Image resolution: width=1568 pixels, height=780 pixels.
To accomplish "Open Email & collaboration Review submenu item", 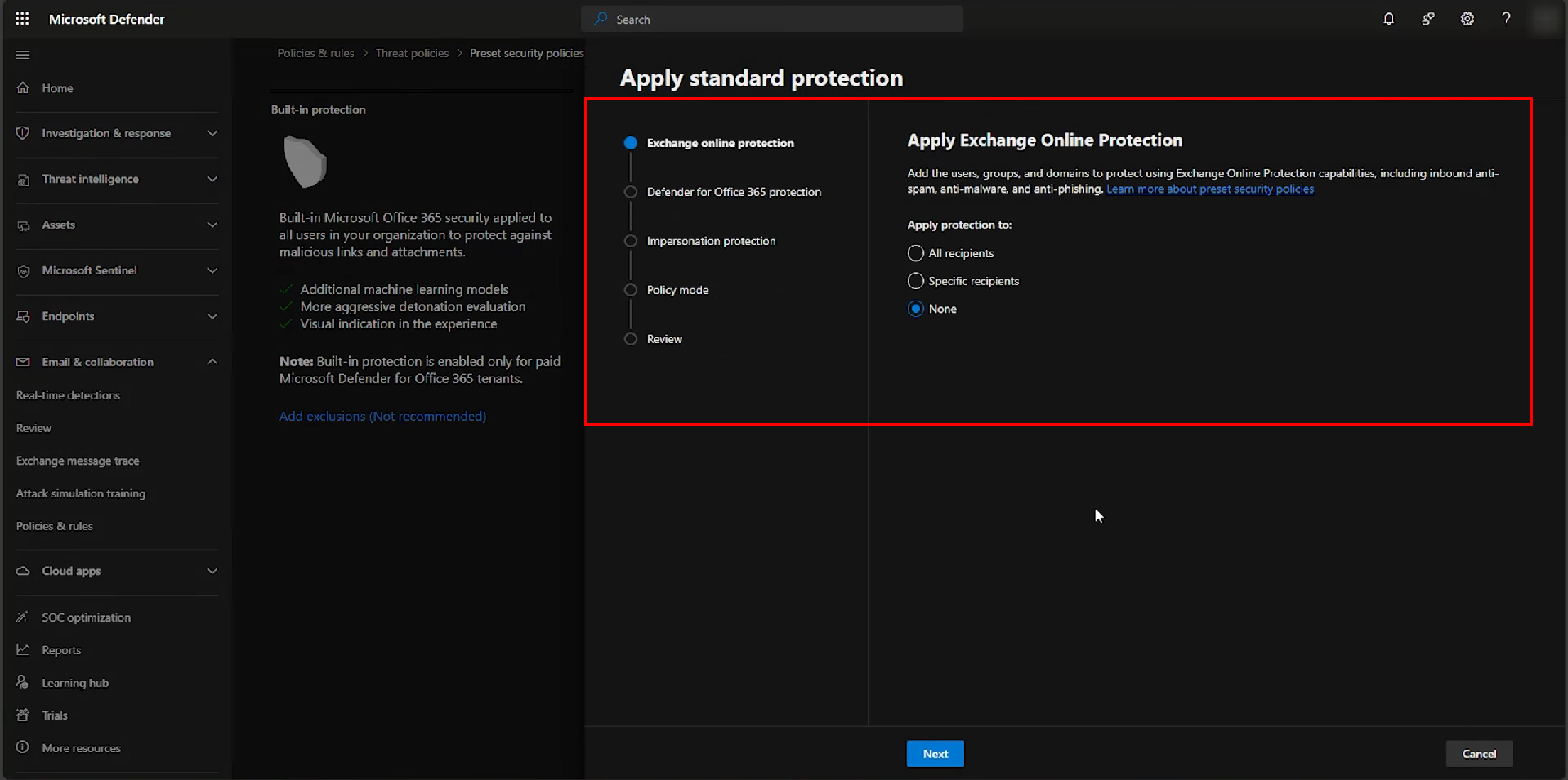I will tap(34, 428).
